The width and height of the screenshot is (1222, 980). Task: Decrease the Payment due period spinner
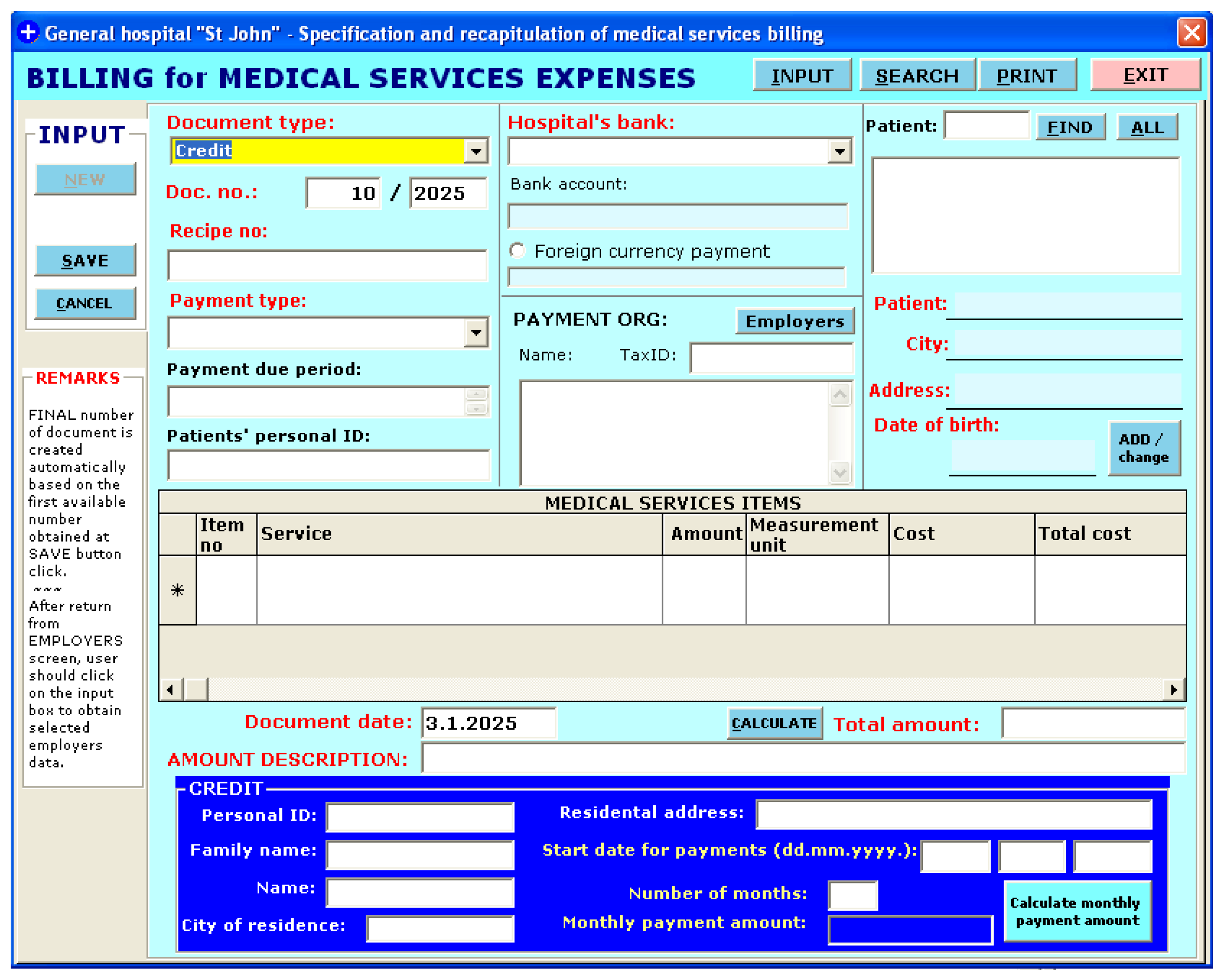(x=477, y=408)
